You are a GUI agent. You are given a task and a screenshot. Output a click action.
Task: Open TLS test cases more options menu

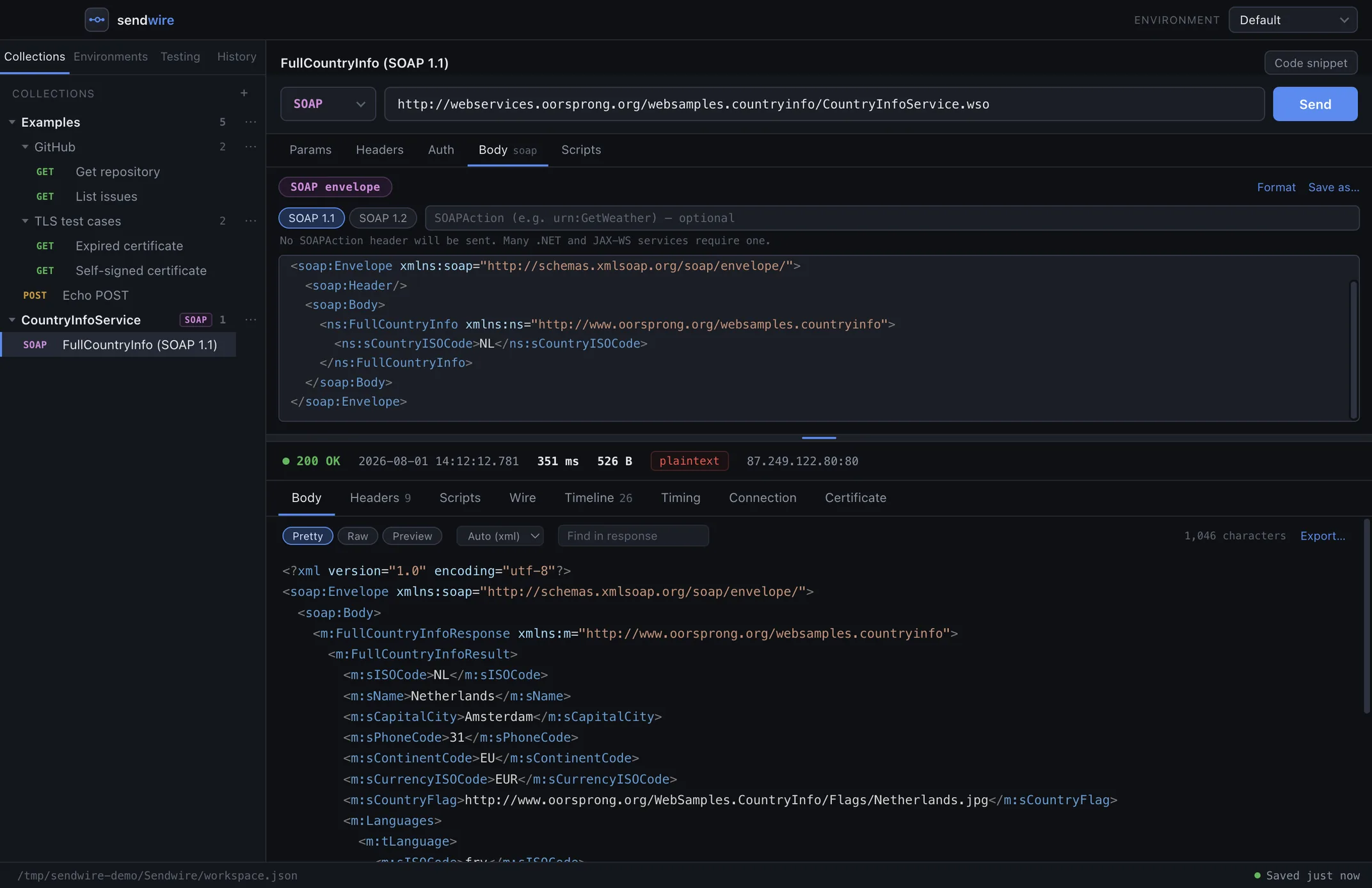(251, 222)
